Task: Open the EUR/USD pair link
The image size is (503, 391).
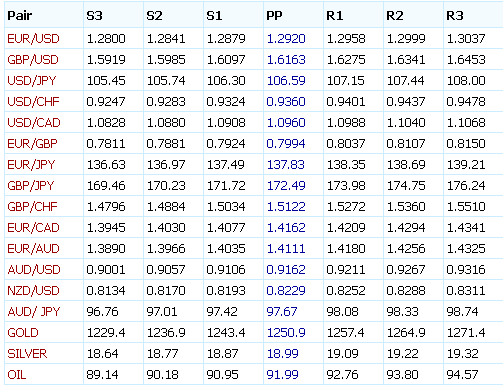Action: [x=33, y=39]
